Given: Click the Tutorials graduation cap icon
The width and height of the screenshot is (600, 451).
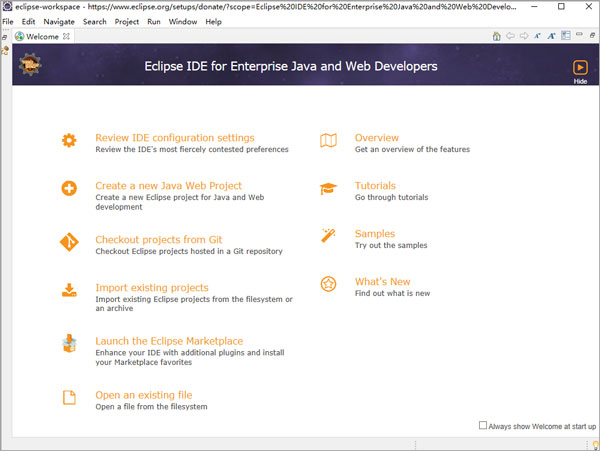Looking at the screenshot, I should coord(328,189).
